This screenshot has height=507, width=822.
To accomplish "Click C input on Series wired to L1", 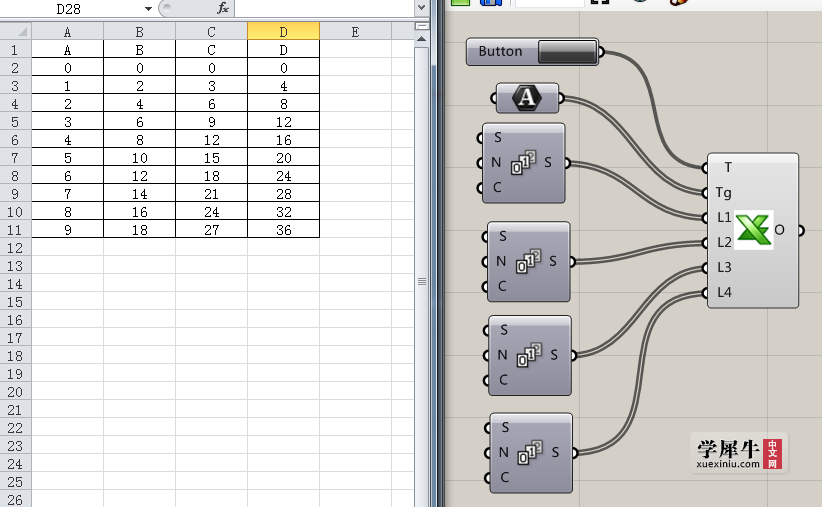I will click(x=497, y=187).
